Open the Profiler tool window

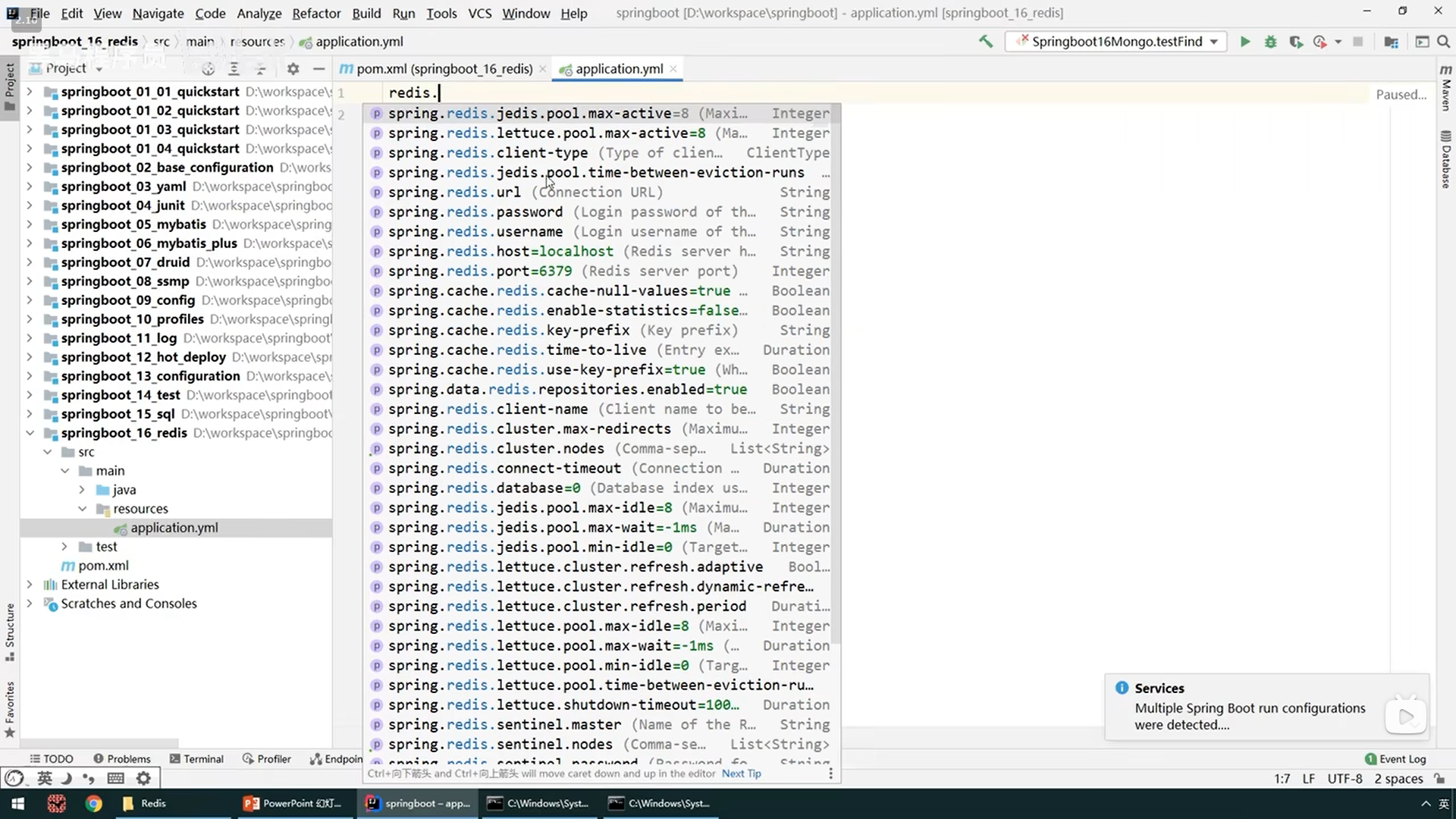tap(266, 759)
